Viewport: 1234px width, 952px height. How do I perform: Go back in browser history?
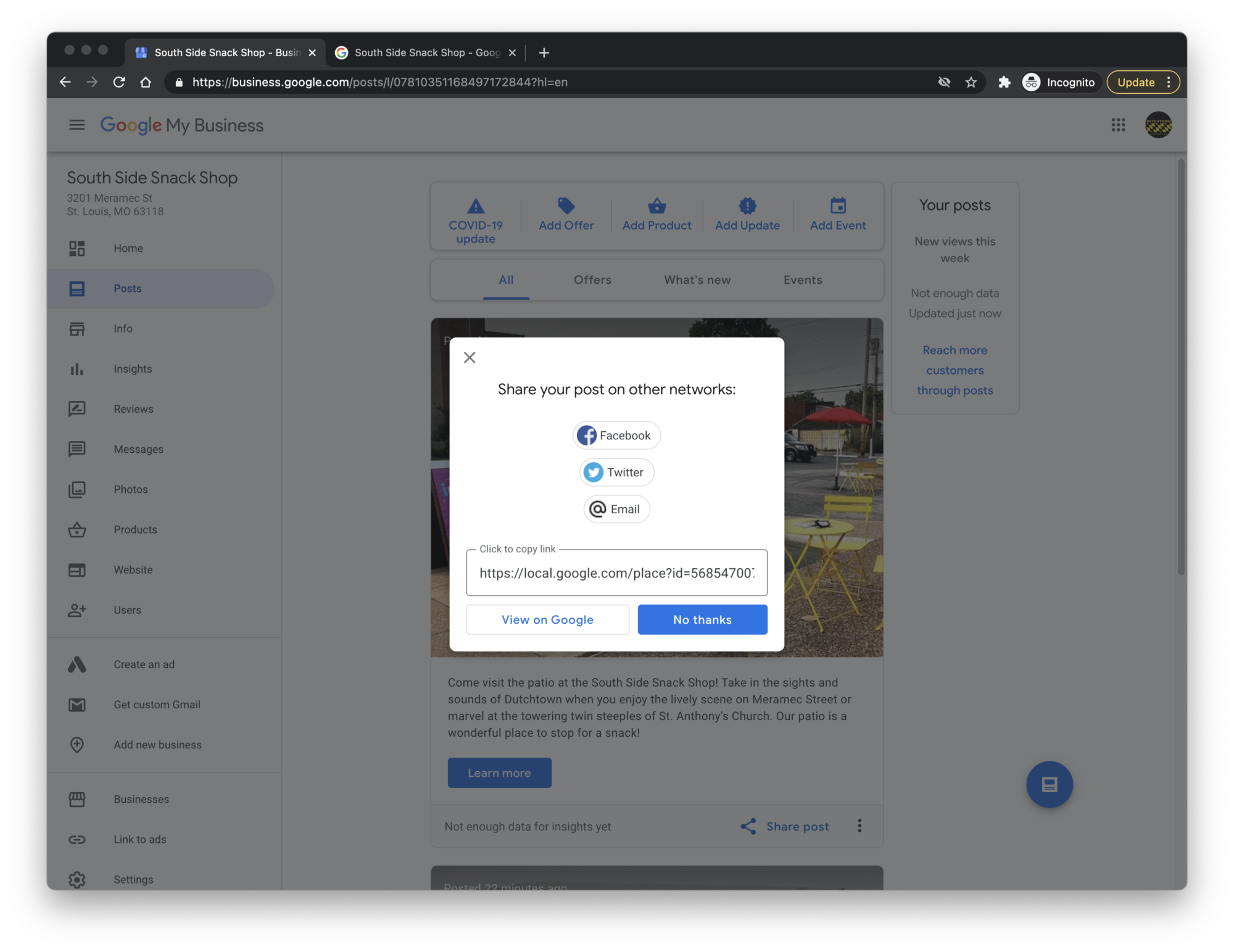pos(65,82)
